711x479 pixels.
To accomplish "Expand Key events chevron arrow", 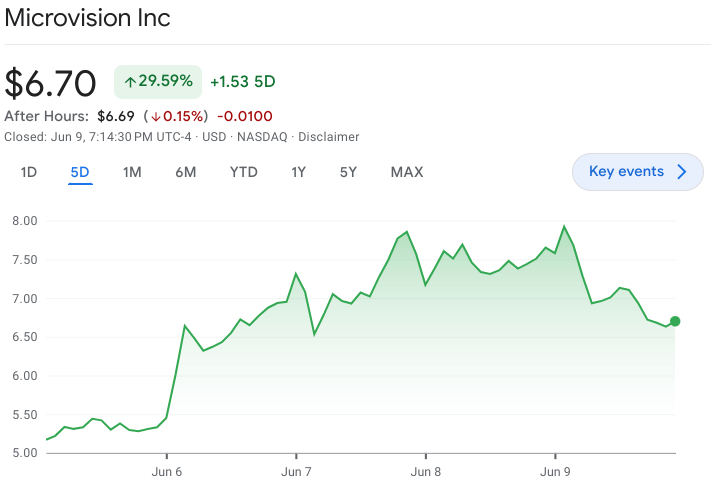I will click(682, 172).
